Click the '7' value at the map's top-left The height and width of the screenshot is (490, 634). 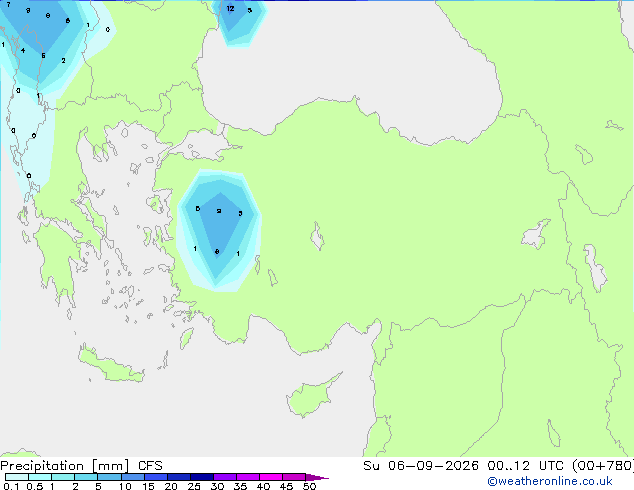[8, 5]
